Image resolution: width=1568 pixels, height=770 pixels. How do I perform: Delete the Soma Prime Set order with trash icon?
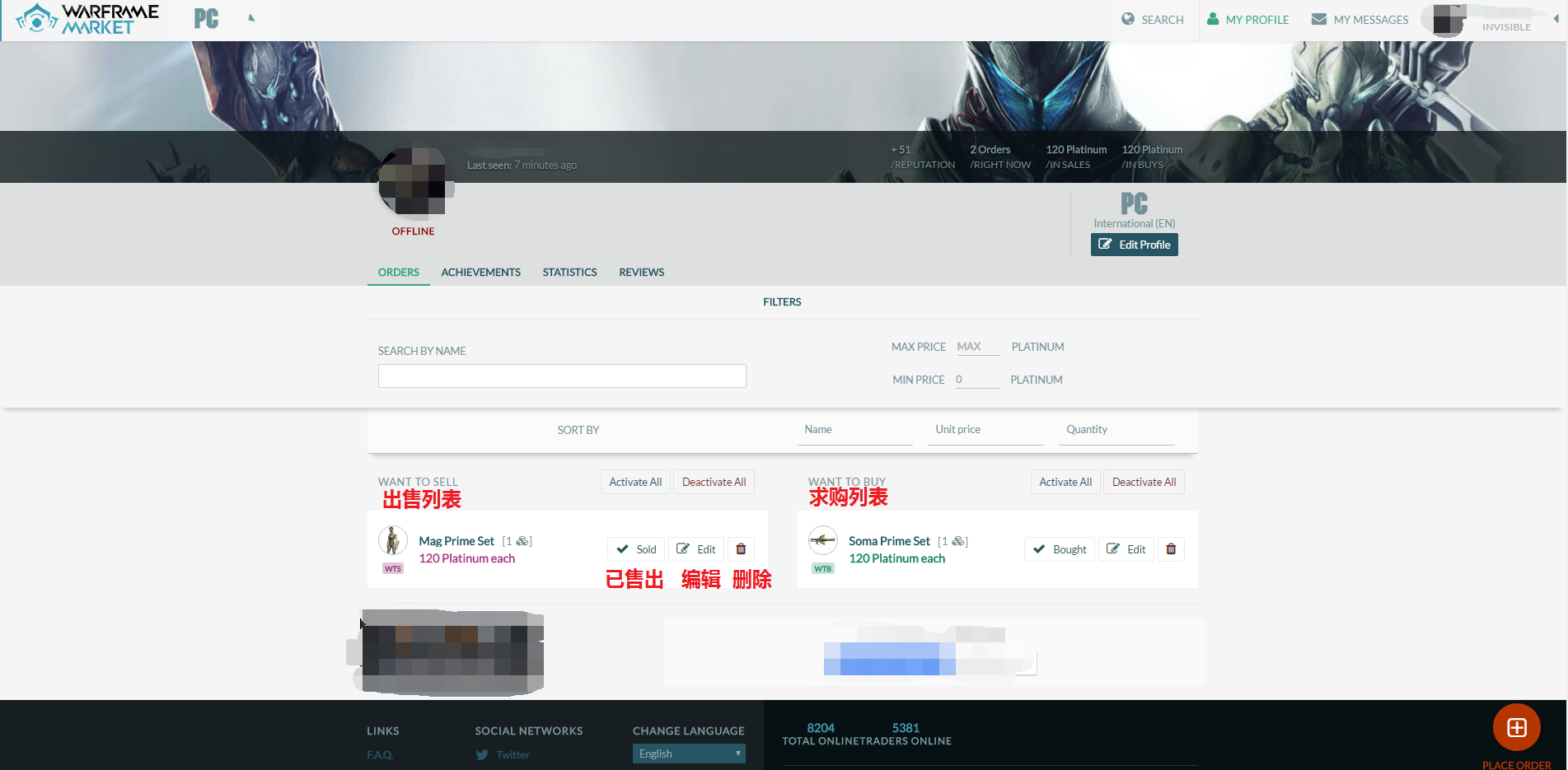point(1171,549)
